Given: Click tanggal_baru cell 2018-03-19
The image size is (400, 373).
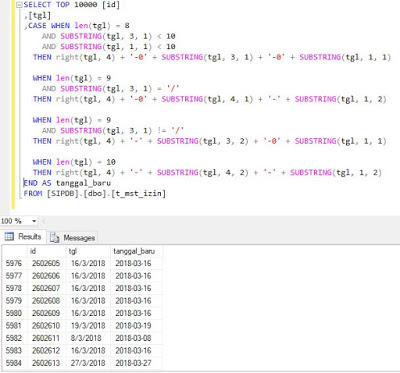Looking at the screenshot, I should click(x=136, y=326).
